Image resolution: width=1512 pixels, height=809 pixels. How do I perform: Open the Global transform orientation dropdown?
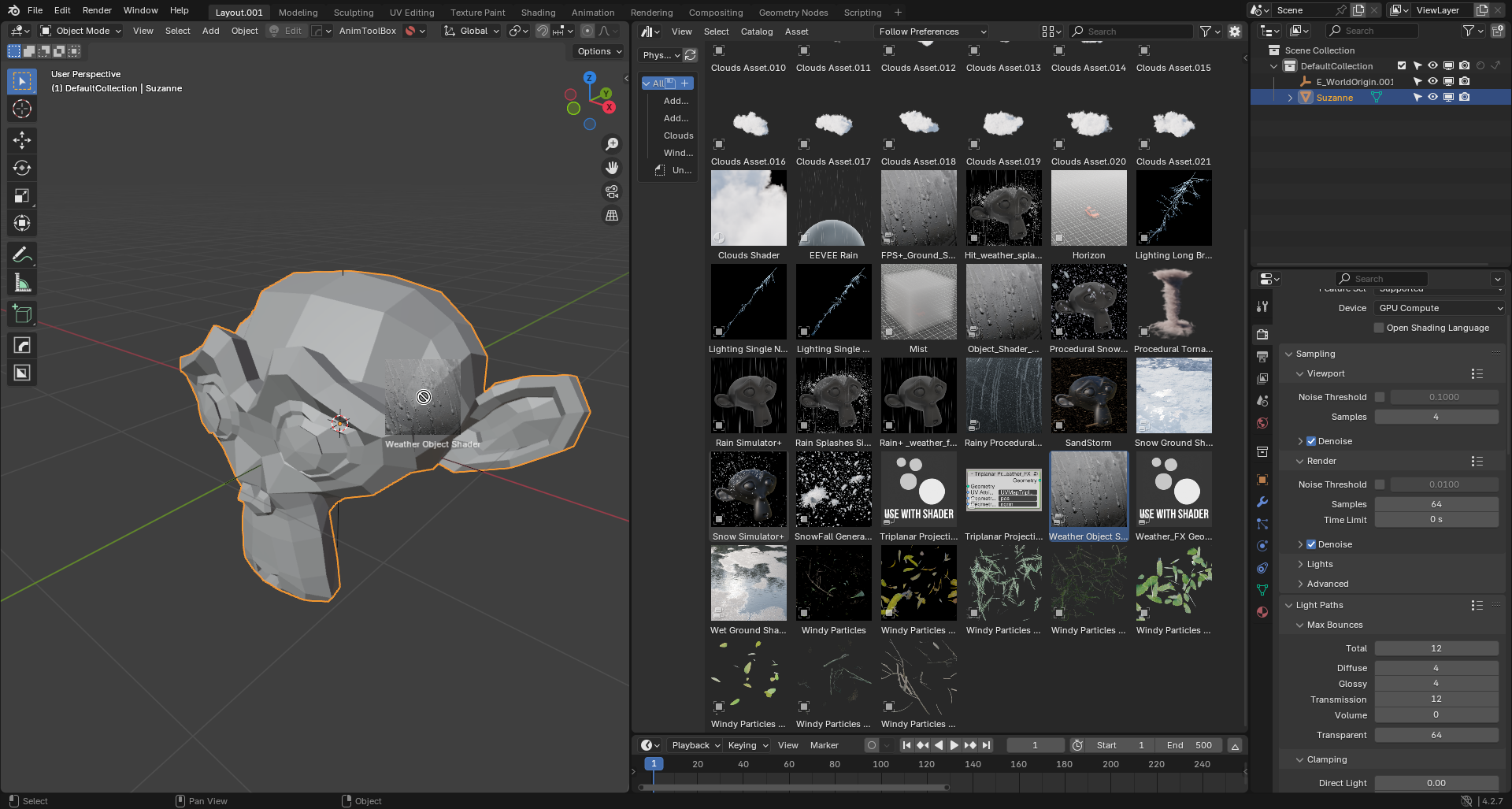click(472, 31)
